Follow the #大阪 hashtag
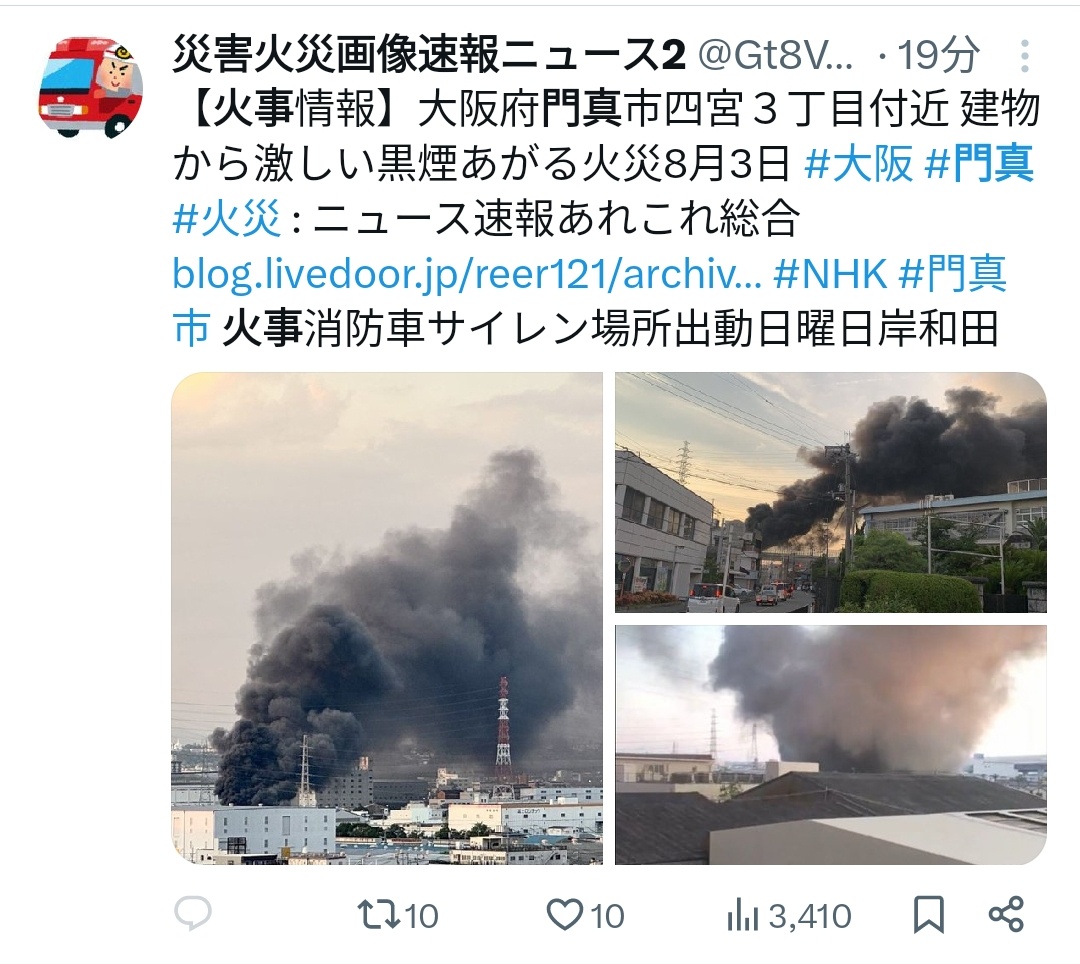The height and width of the screenshot is (964, 1080). (x=858, y=164)
